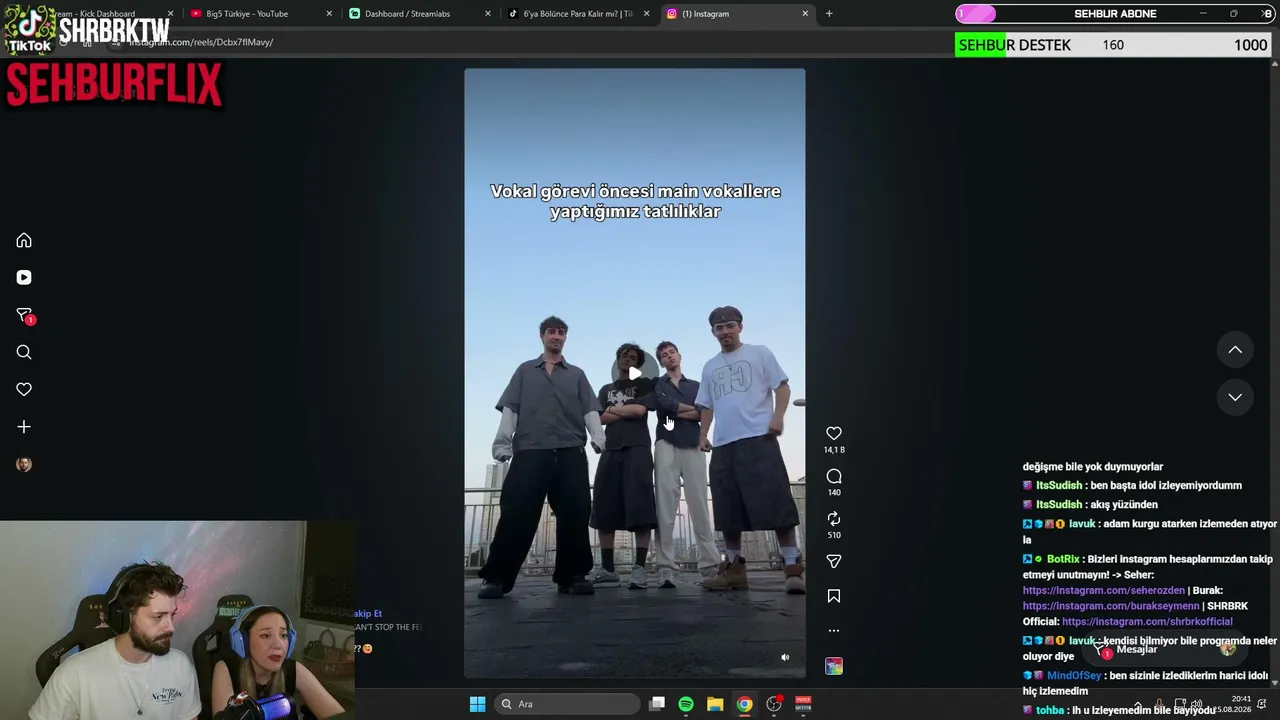The width and height of the screenshot is (1280, 720).
Task: Open Notifications heart icon in sidebar
Action: pos(24,389)
